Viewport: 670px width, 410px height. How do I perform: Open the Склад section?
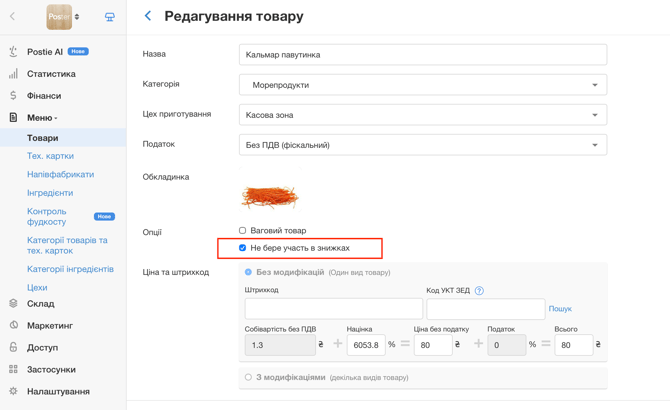(x=41, y=304)
